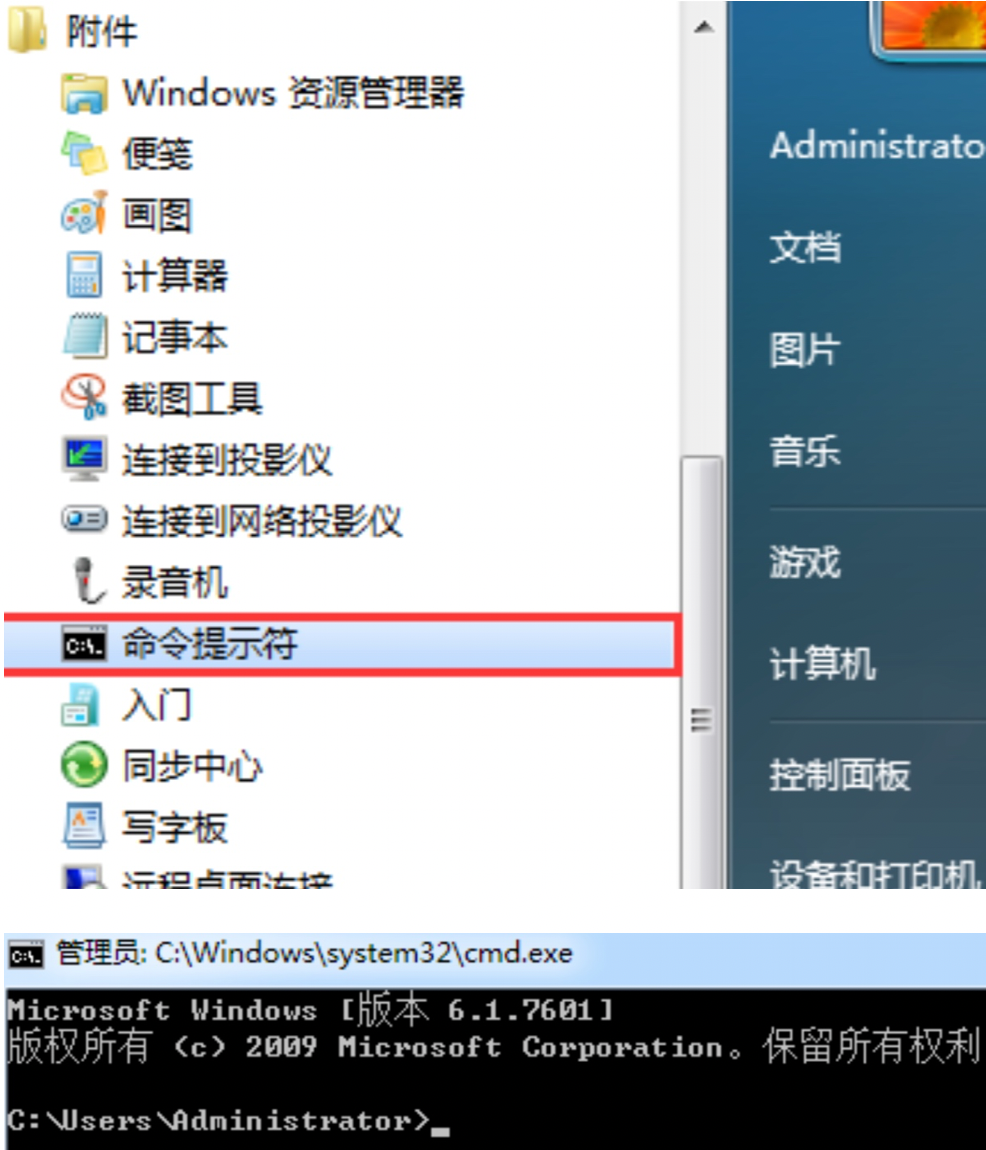Click the 写字板 WordPad icon
This screenshot has height=1150, width=986.
coord(84,826)
